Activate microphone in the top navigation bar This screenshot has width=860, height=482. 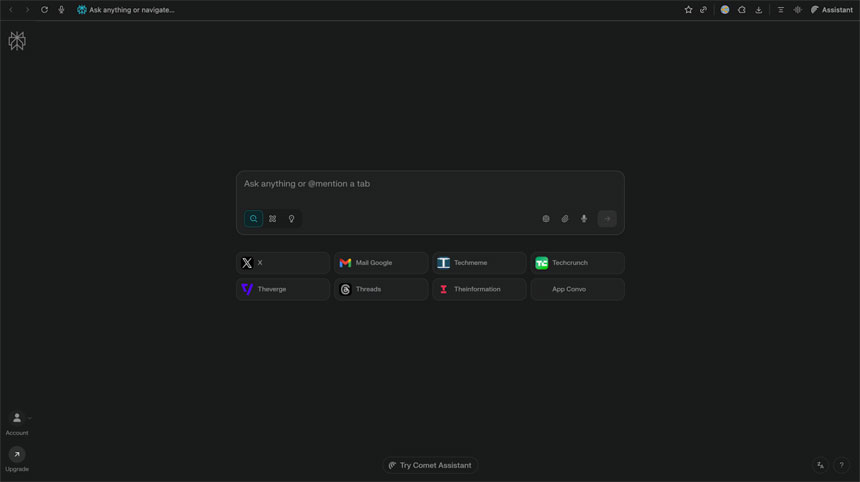[x=61, y=10]
